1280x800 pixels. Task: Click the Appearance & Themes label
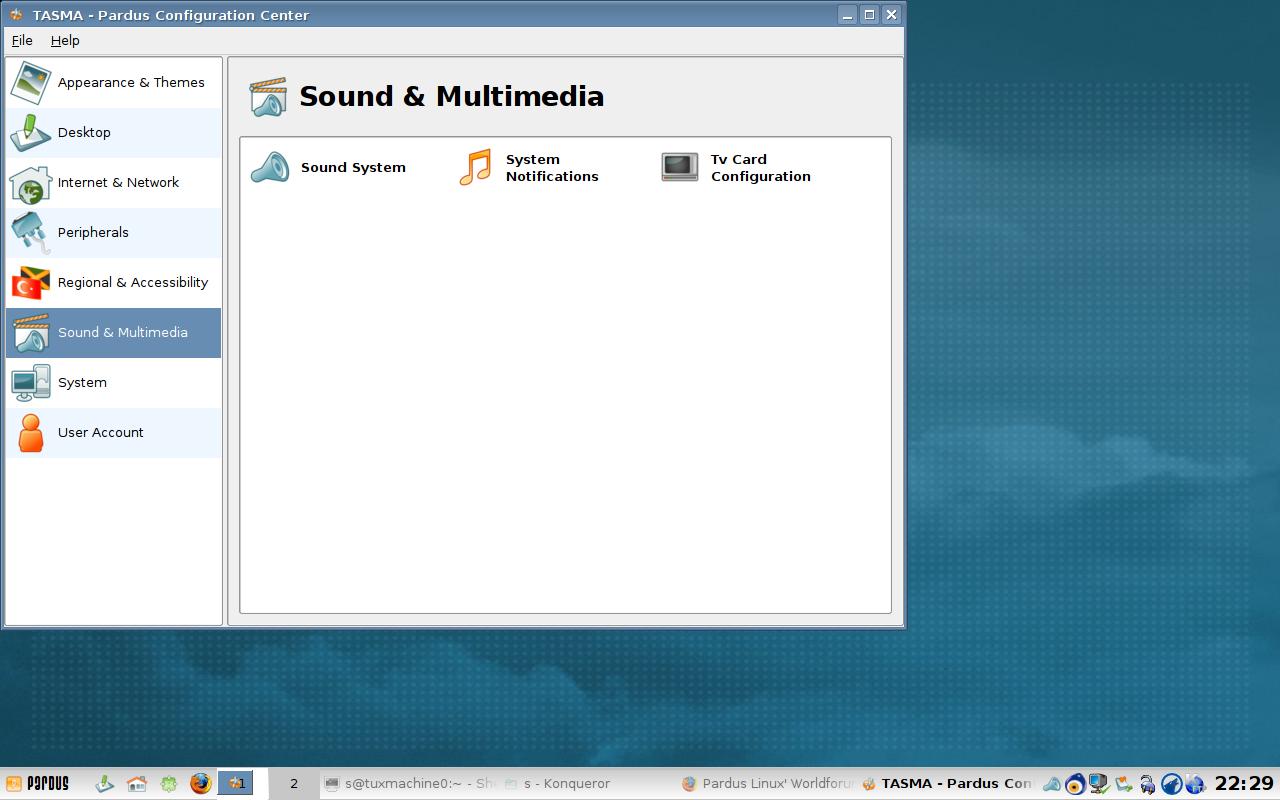pyautogui.click(x=131, y=83)
